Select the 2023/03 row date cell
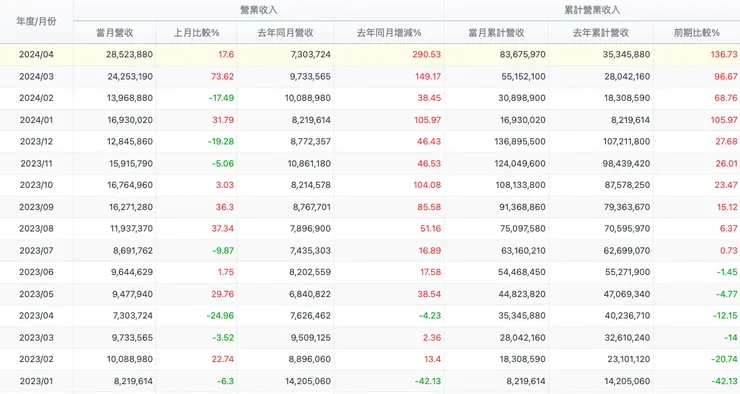Viewport: 740px width, 394px height. pyautogui.click(x=36, y=338)
